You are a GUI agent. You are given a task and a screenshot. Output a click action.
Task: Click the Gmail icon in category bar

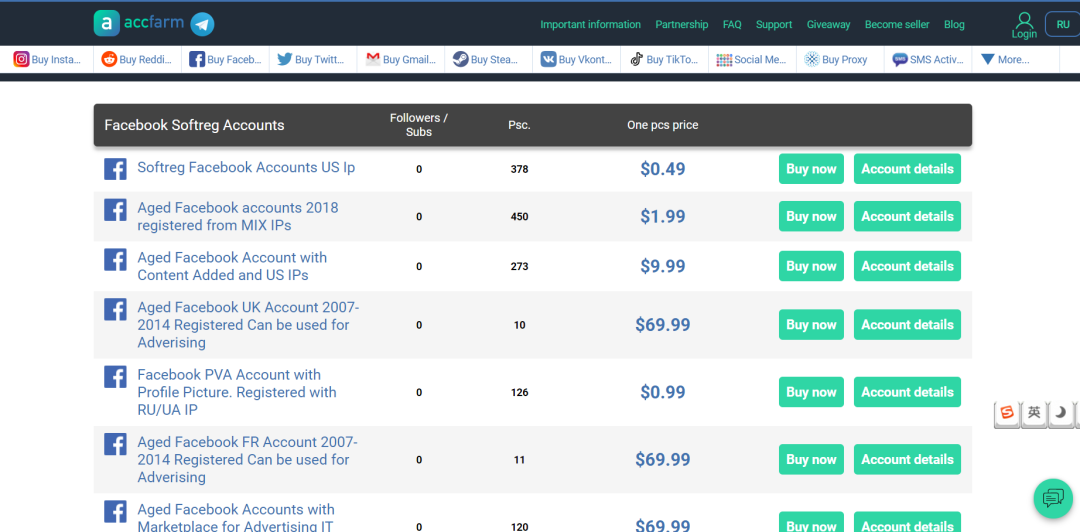pos(373,60)
